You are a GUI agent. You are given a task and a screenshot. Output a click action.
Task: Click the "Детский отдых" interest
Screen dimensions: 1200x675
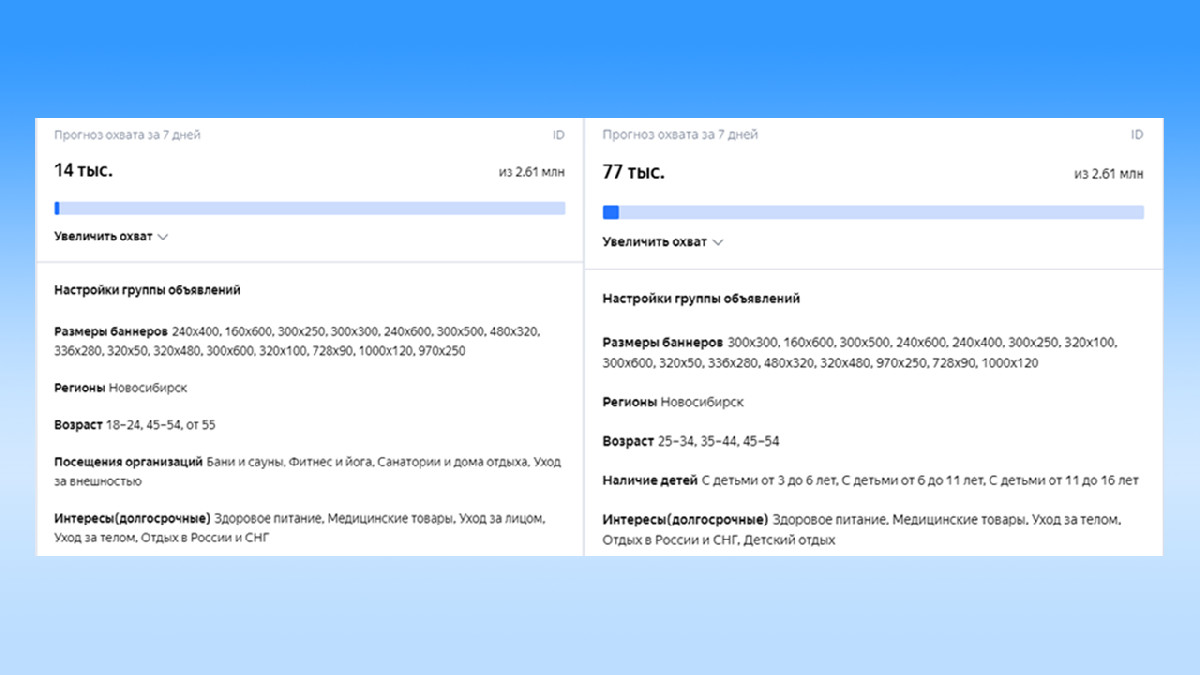point(790,540)
